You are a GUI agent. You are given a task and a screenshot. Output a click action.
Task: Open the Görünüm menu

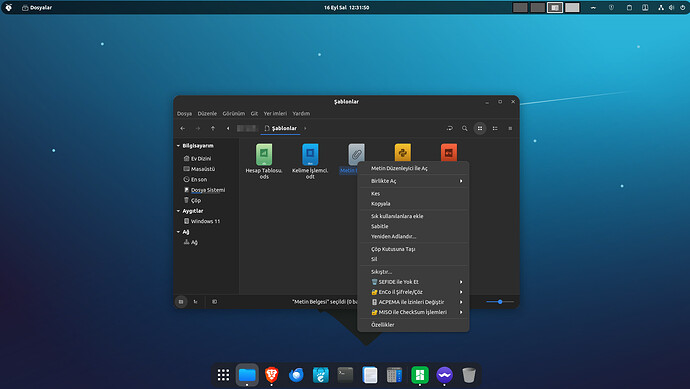234,114
